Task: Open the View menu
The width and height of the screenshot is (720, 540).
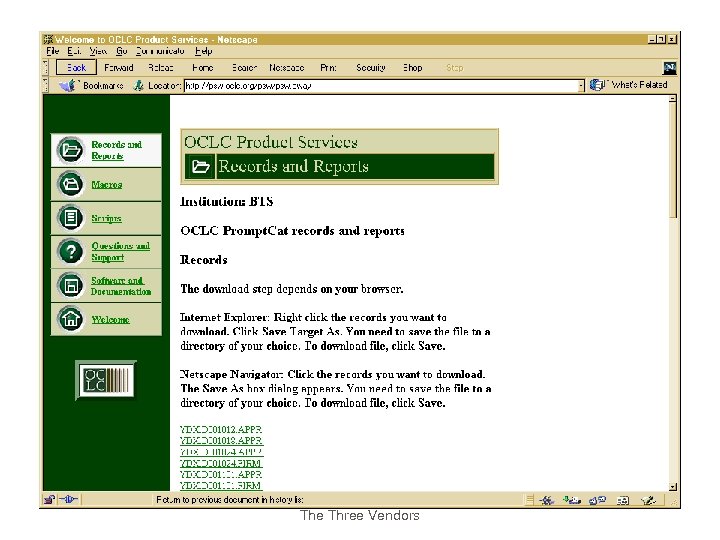Action: 98,51
